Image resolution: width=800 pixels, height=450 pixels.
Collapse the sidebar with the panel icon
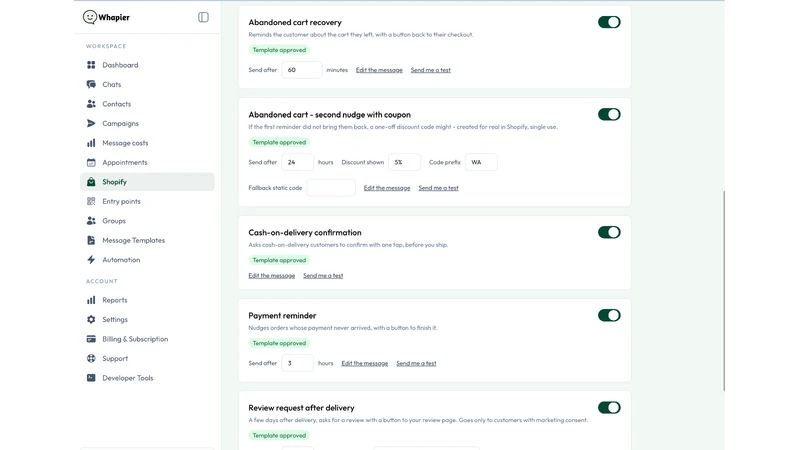coord(203,17)
